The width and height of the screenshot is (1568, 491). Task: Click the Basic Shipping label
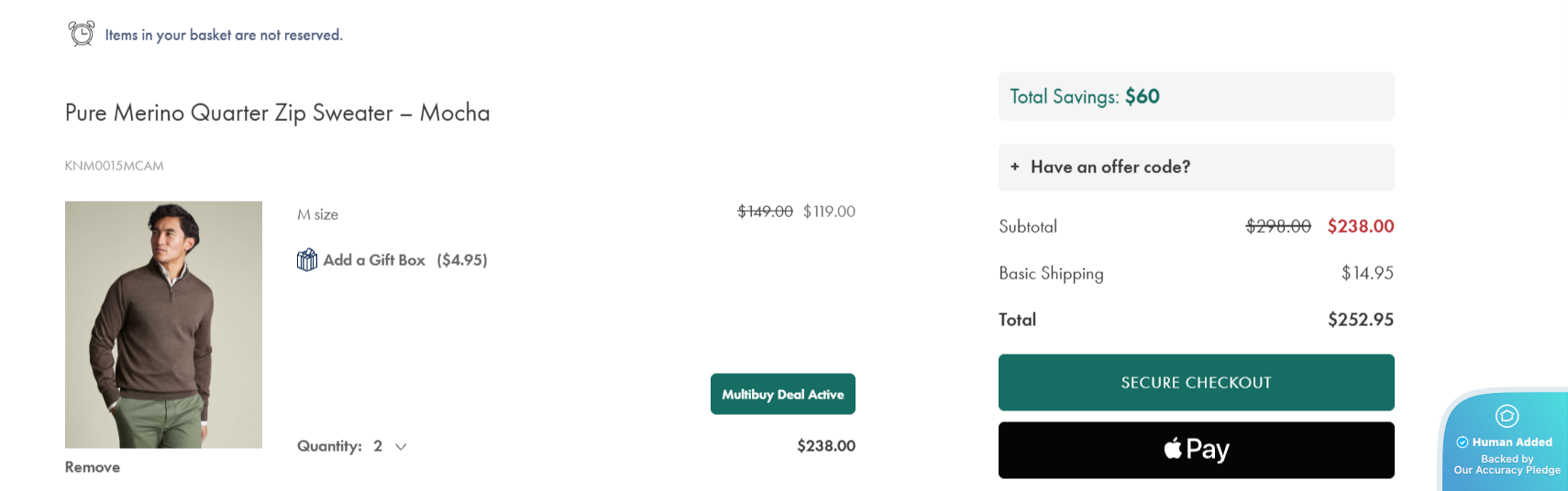tap(1051, 273)
